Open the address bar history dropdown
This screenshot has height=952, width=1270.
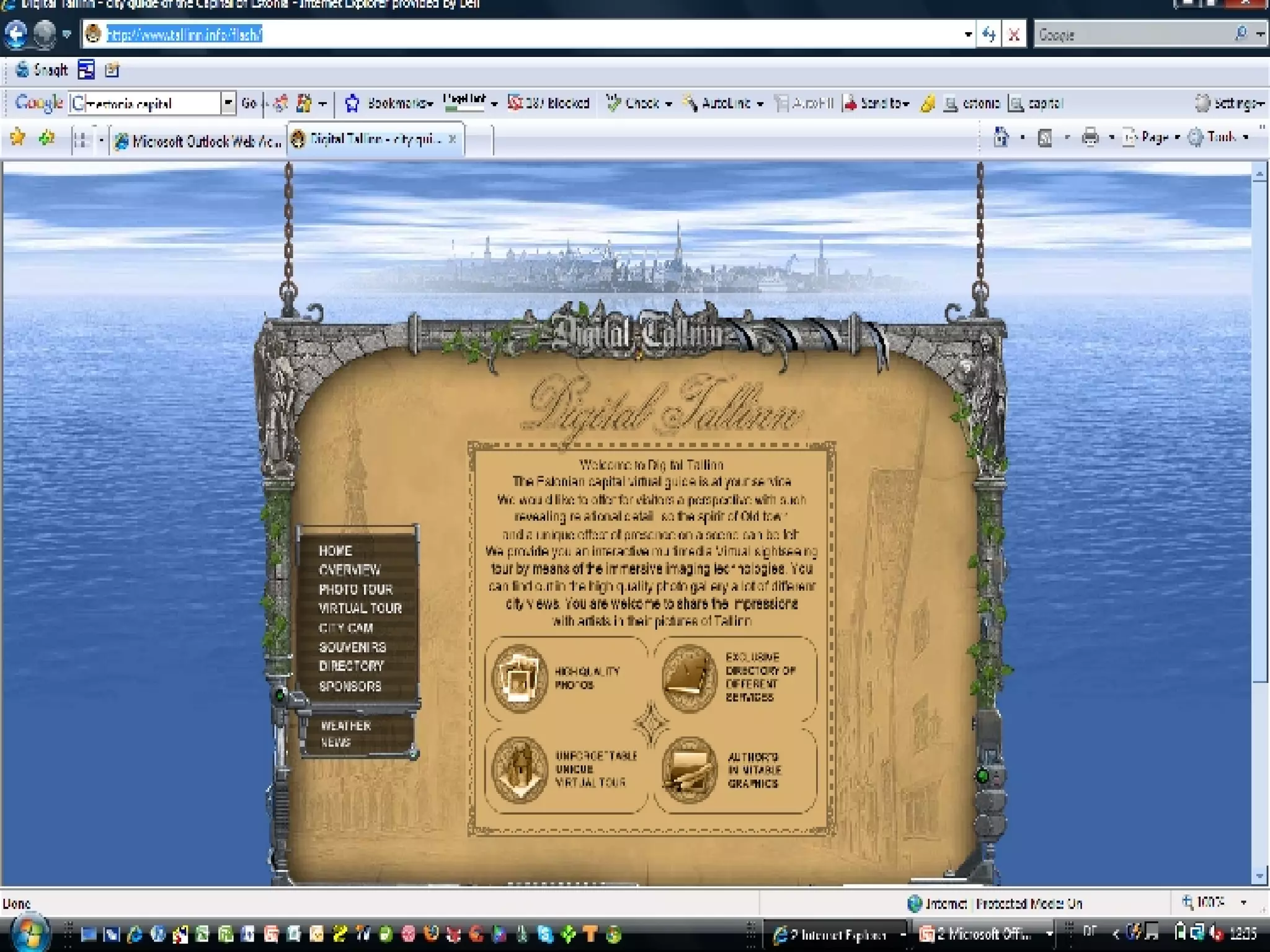[968, 35]
